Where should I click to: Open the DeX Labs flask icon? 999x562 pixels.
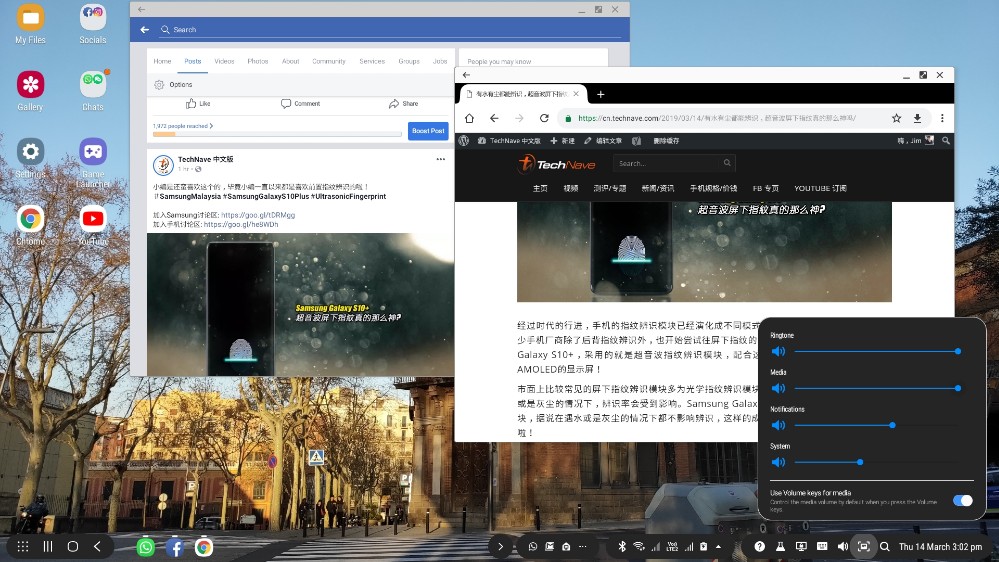[x=780, y=547]
